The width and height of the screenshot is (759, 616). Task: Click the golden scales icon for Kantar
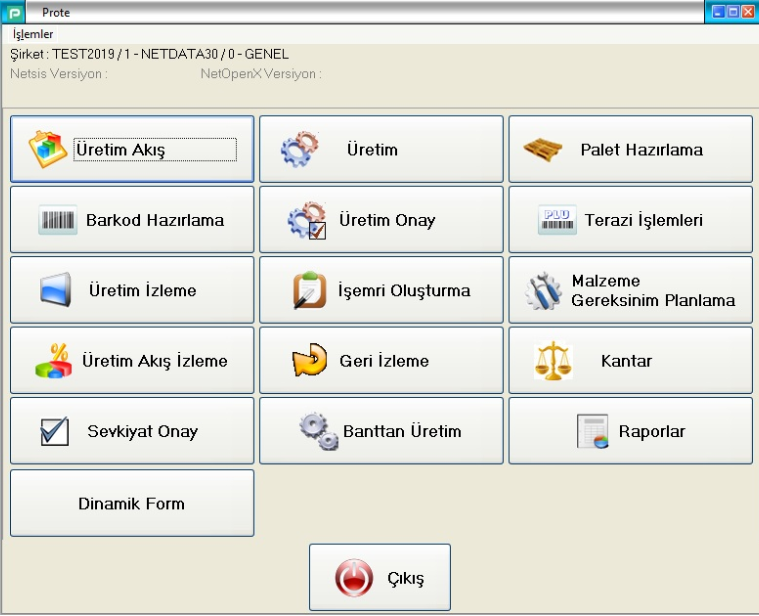553,361
